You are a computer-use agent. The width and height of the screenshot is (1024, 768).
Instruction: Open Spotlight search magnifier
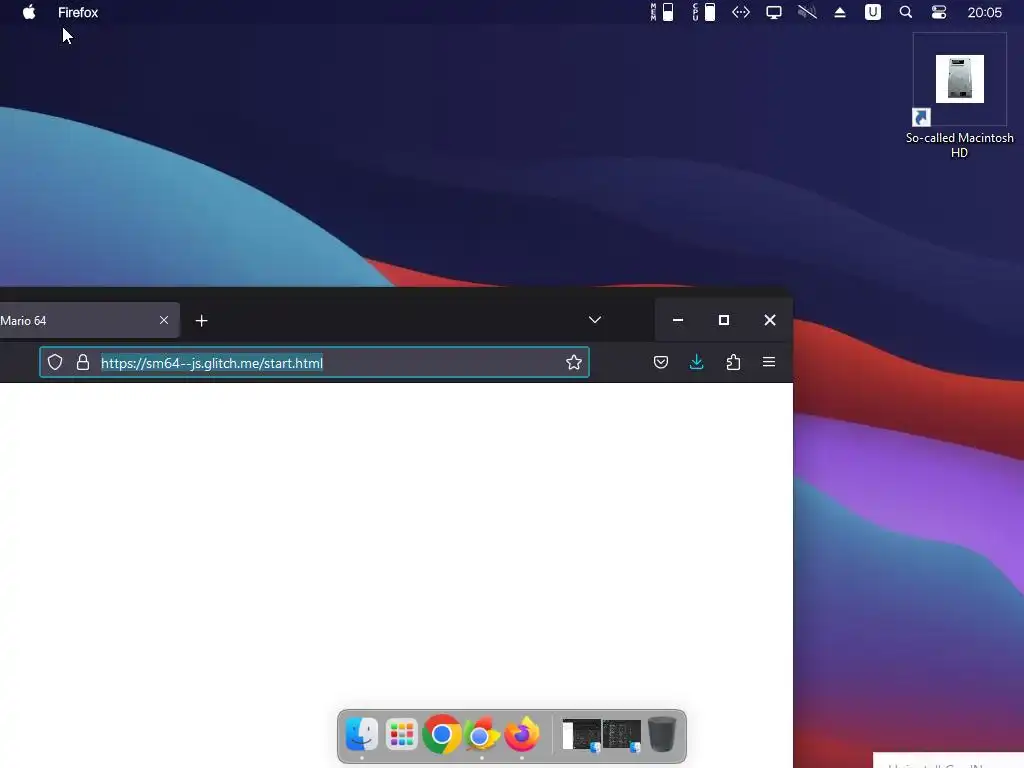click(906, 12)
